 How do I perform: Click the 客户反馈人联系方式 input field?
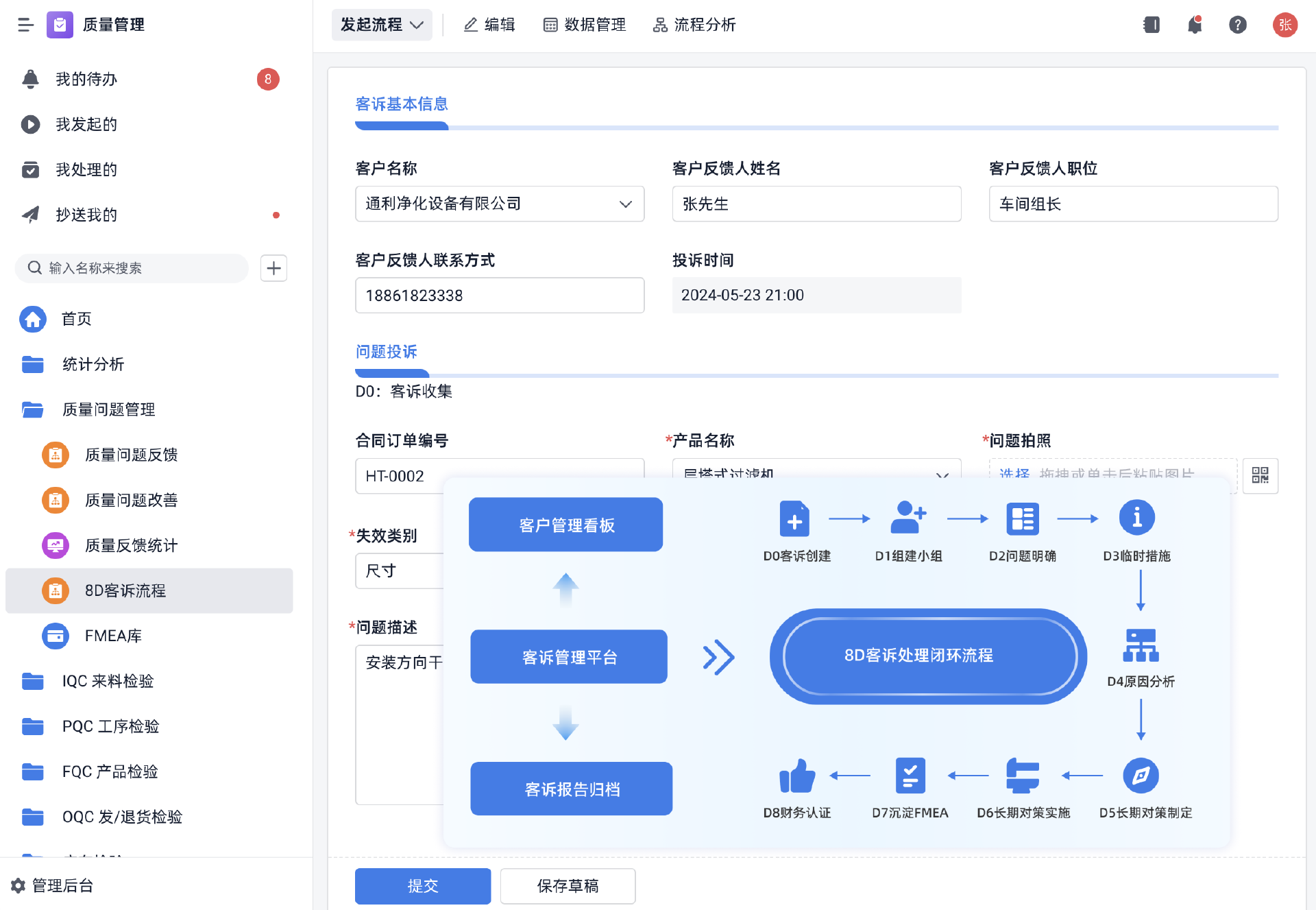[x=499, y=296]
